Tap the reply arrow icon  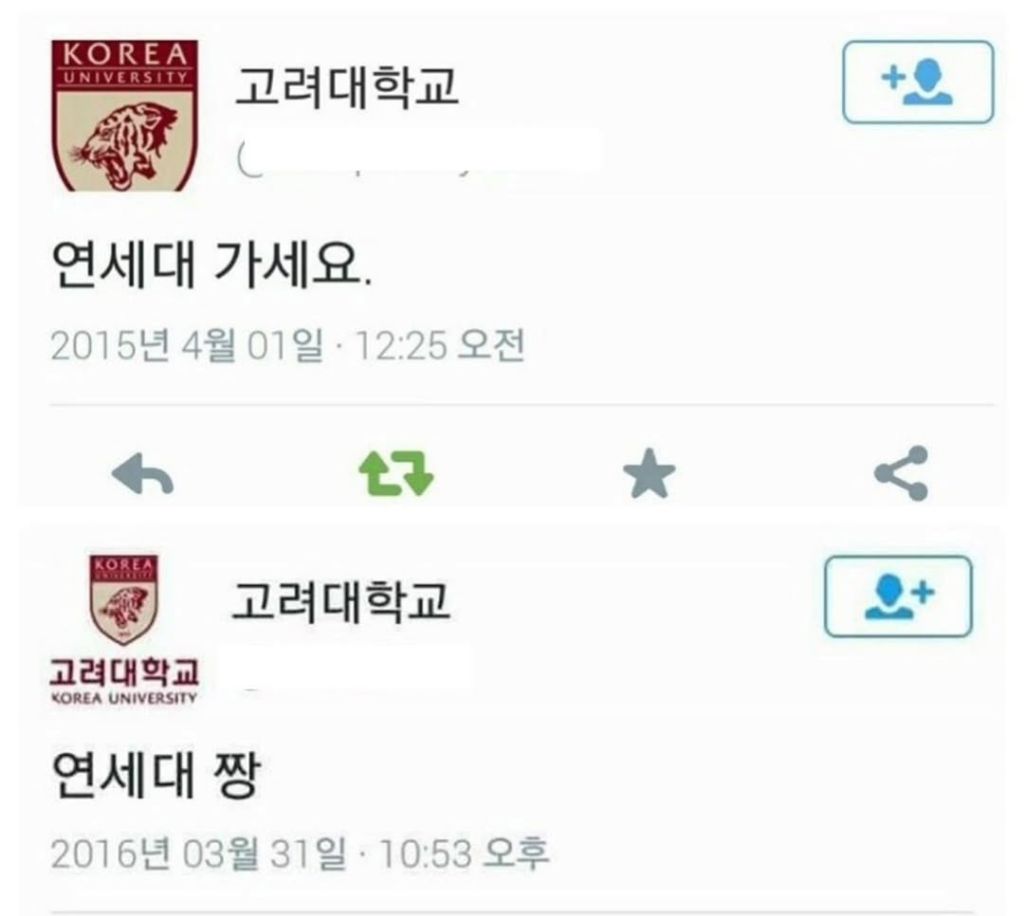[143, 474]
